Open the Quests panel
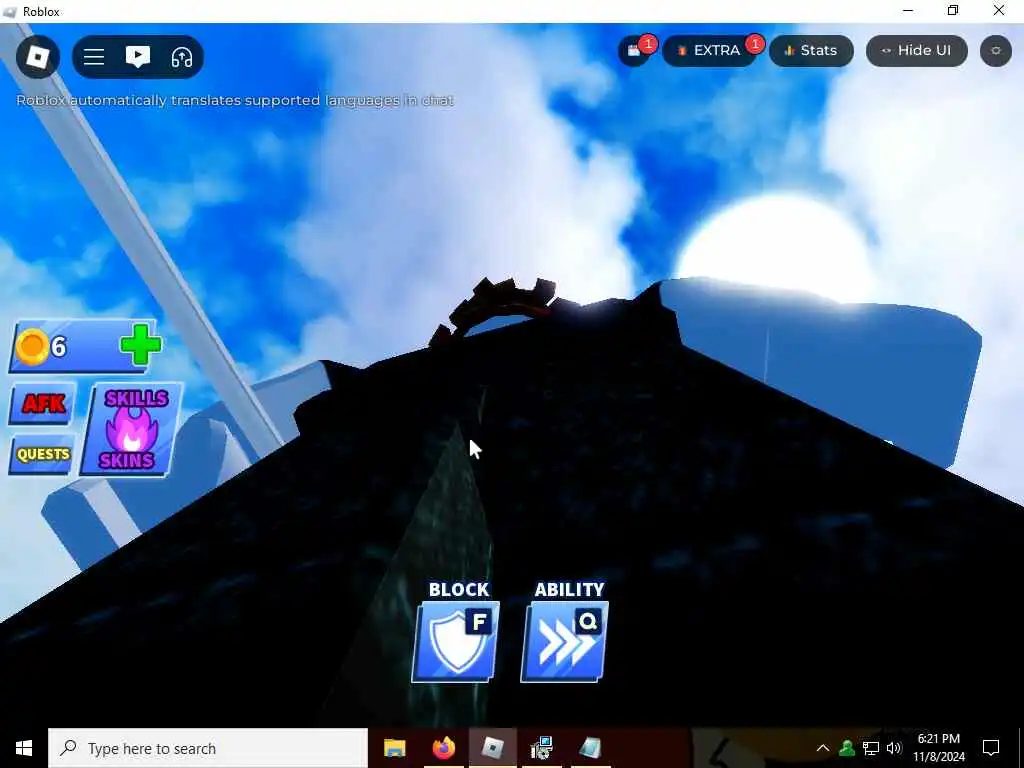The width and height of the screenshot is (1024, 768). (x=42, y=454)
